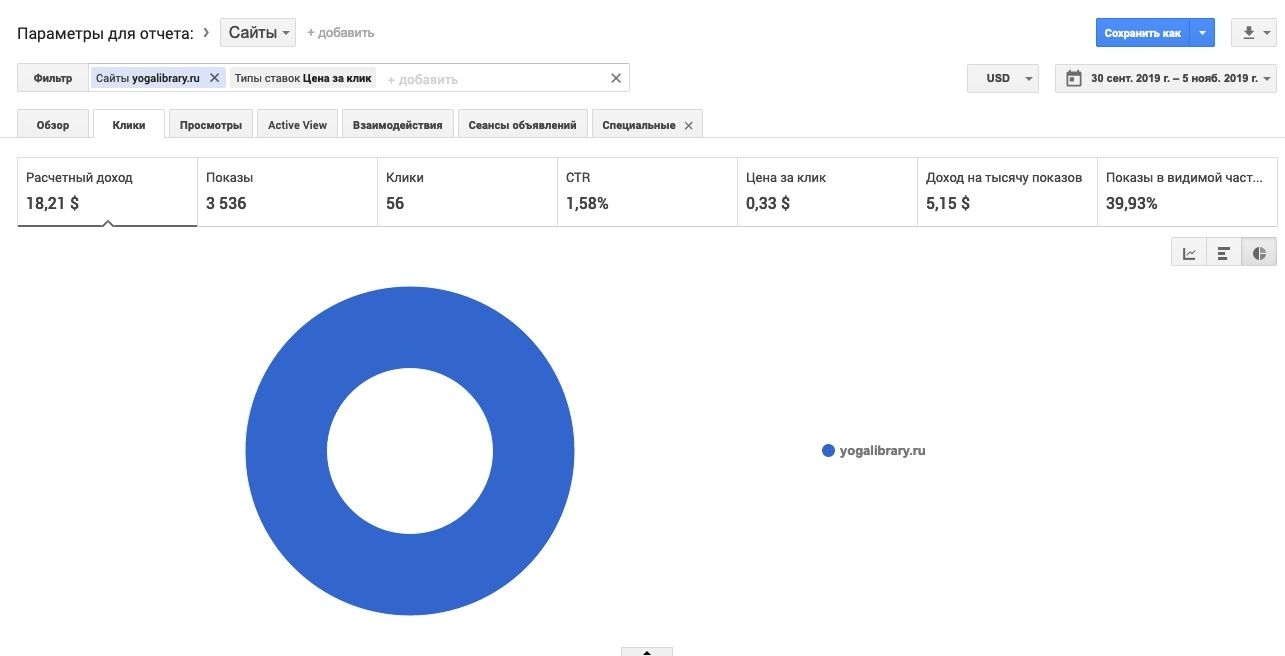
Task: Expand the panel with the bottom arrow handle
Action: click(x=647, y=651)
